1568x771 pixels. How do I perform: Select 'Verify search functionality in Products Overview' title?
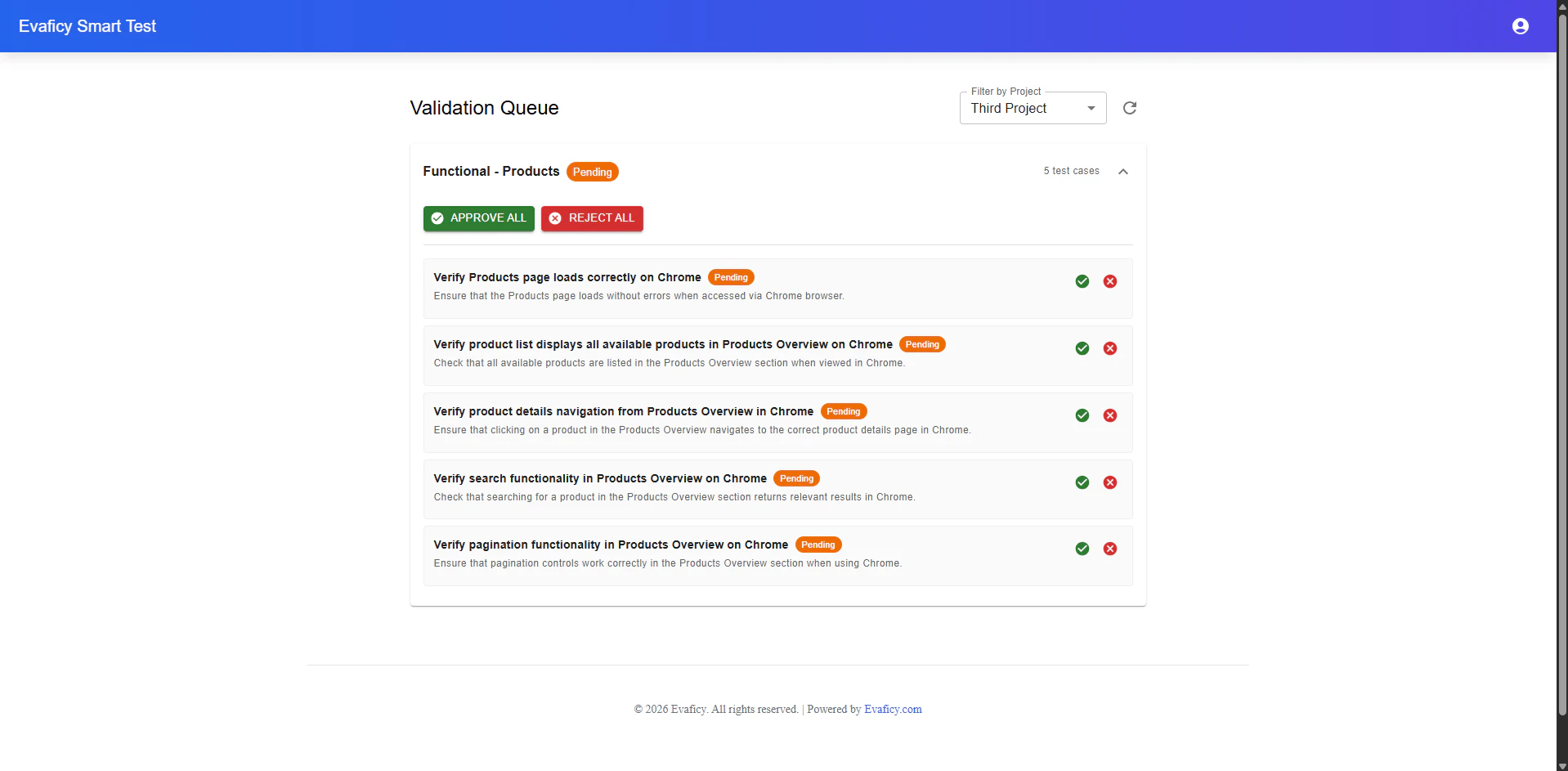(x=600, y=478)
